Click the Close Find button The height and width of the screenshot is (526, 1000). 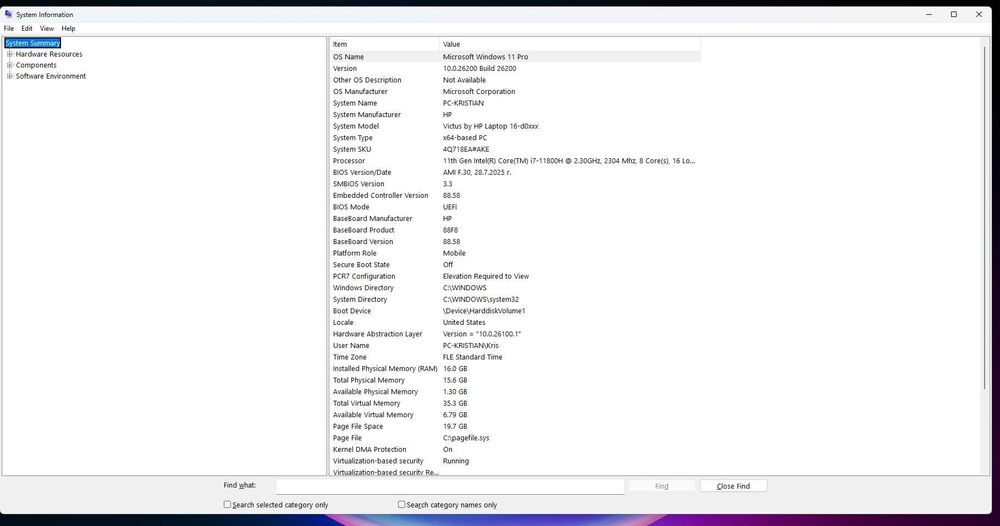[x=733, y=486]
